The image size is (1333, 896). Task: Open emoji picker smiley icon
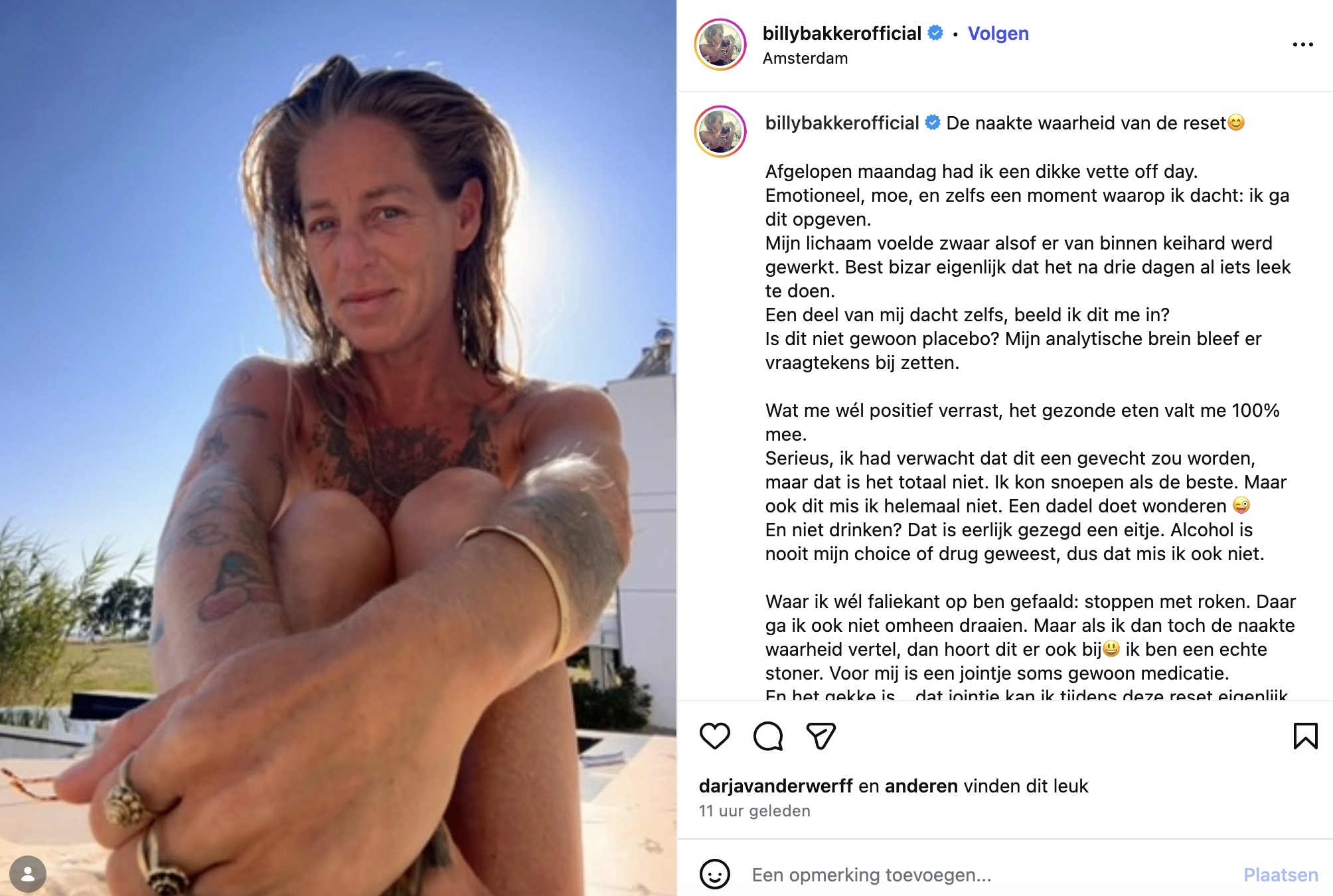click(x=715, y=874)
